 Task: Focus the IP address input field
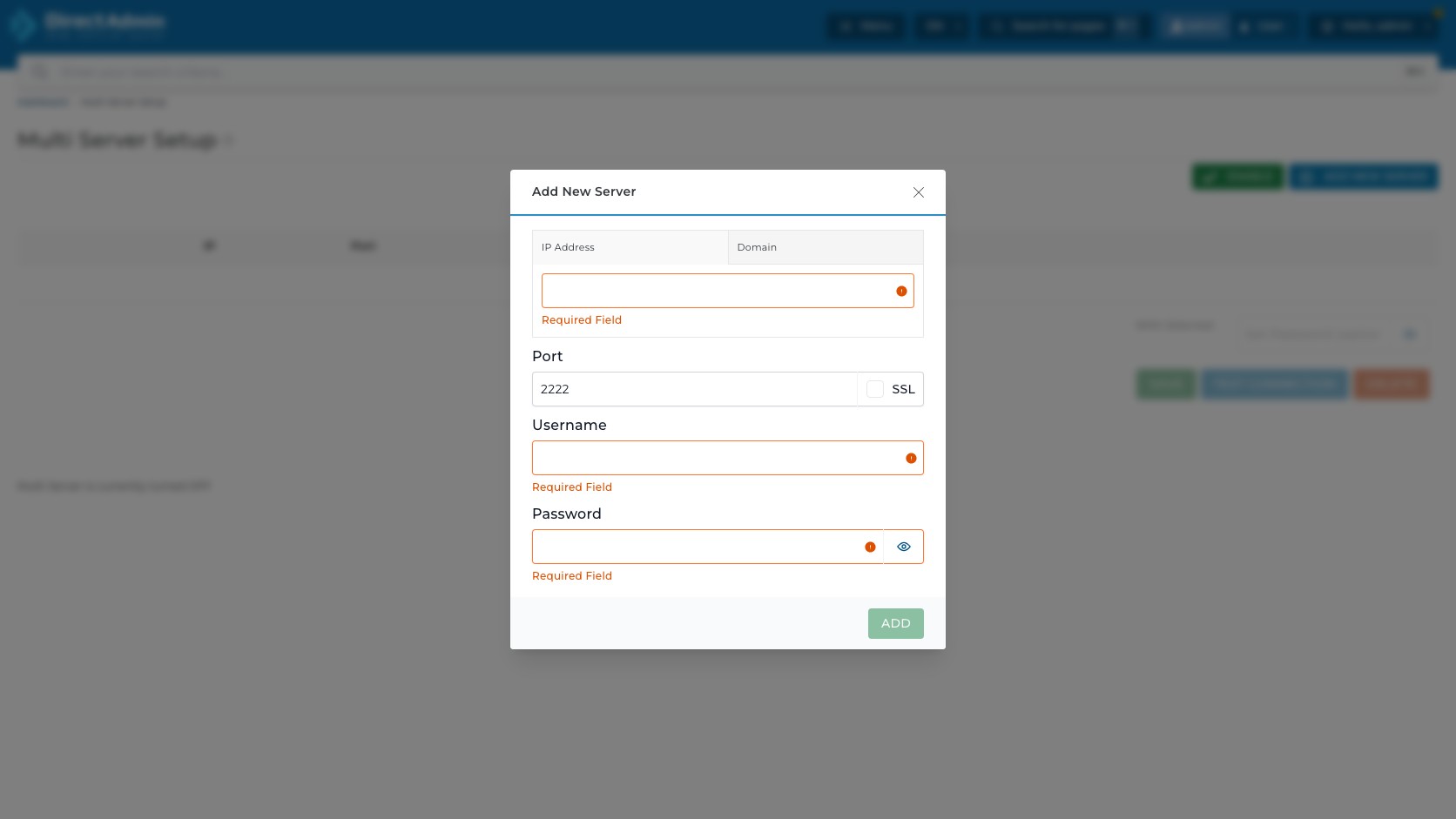coord(728,291)
